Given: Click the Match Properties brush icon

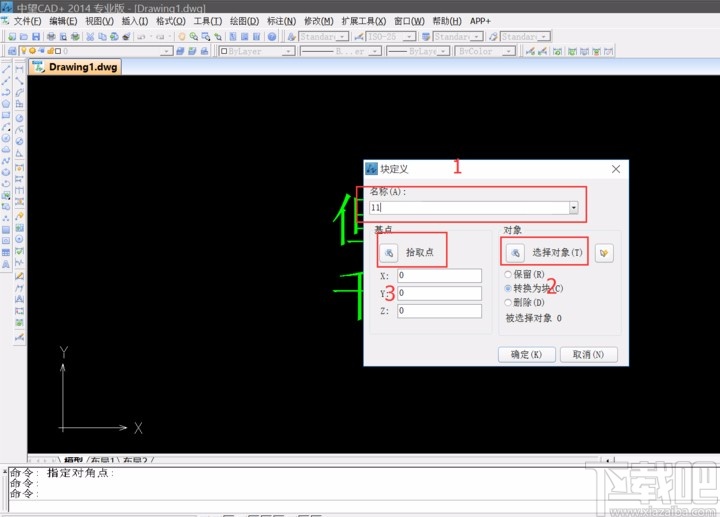Looking at the screenshot, I should pos(126,37).
